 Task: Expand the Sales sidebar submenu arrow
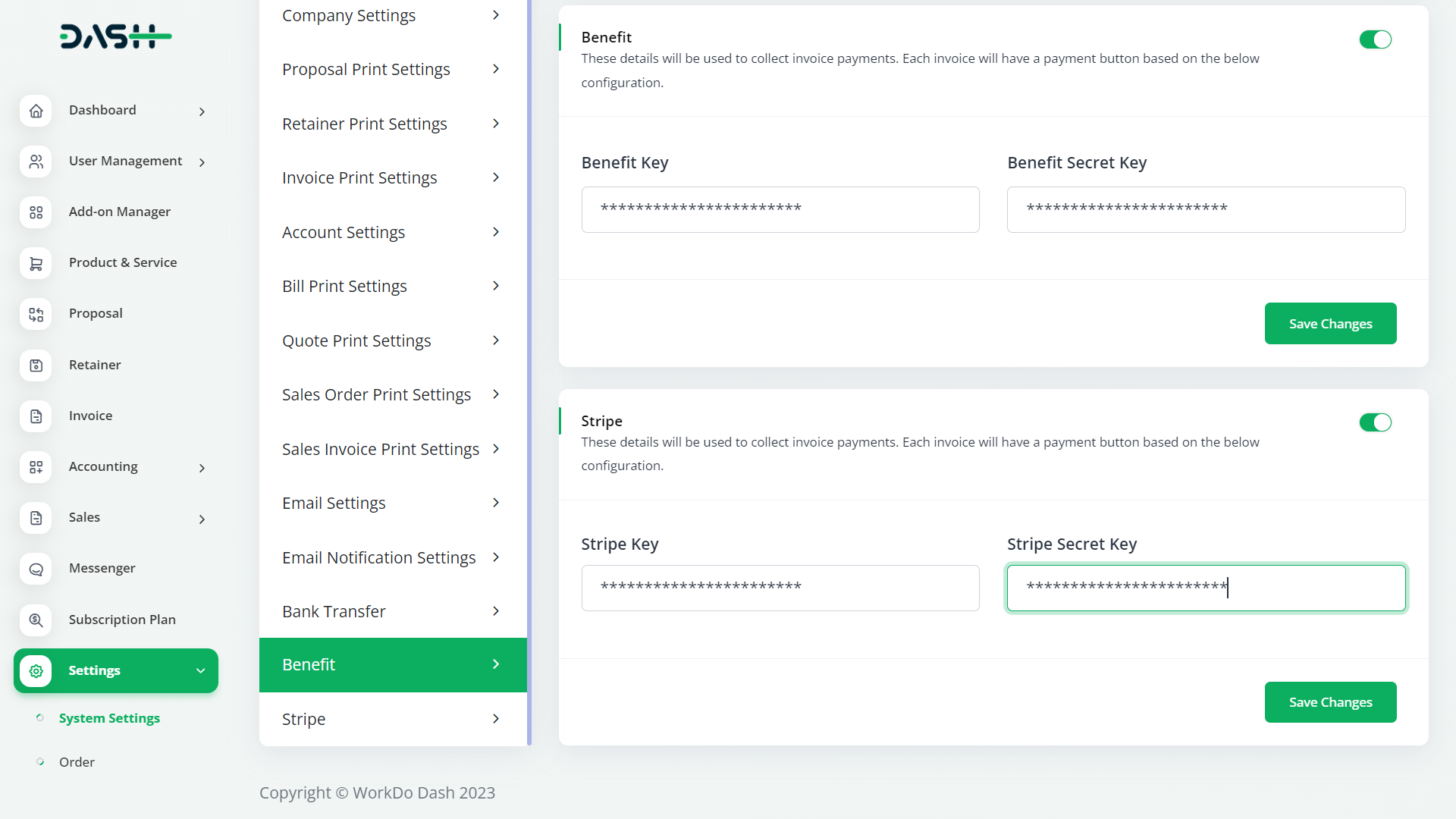[x=202, y=519]
